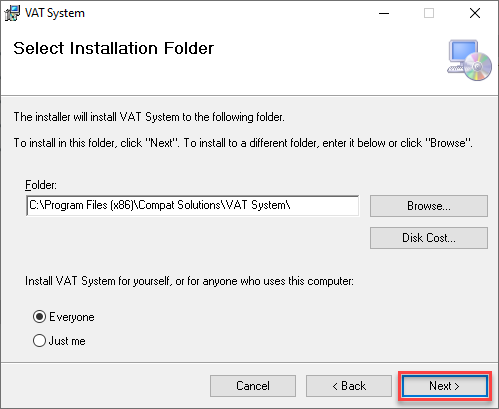Click the VAT System installer icon in title bar
Viewport: 499px width, 409px height.
point(12,13)
